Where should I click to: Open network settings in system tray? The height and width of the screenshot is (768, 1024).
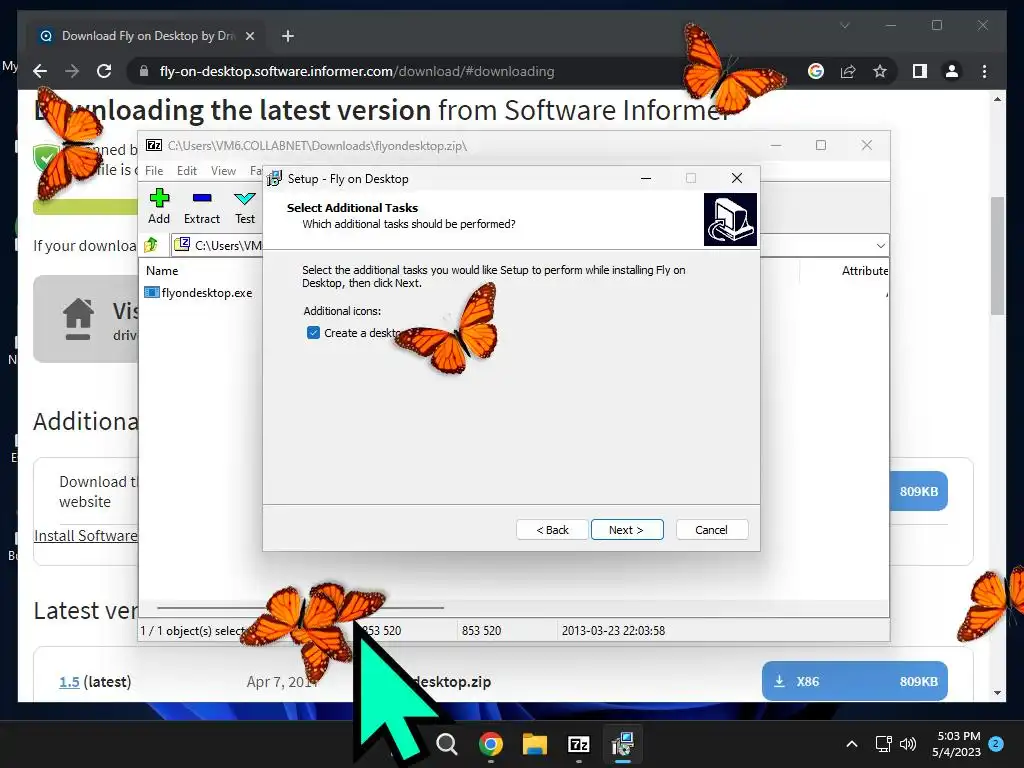point(883,744)
